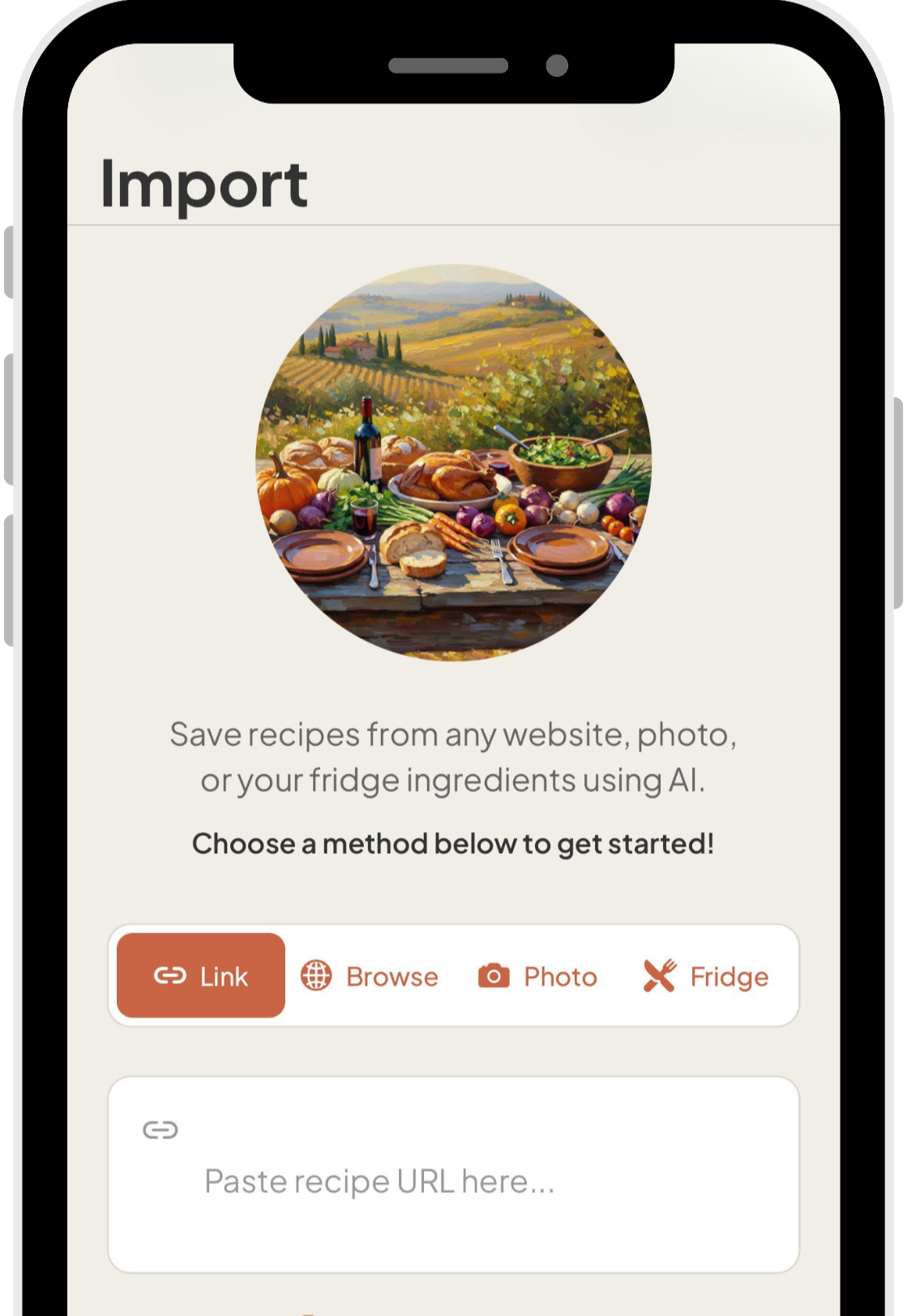Tap the circular Tuscan feast illustration
This screenshot has height=1316, width=907.
coord(454,463)
